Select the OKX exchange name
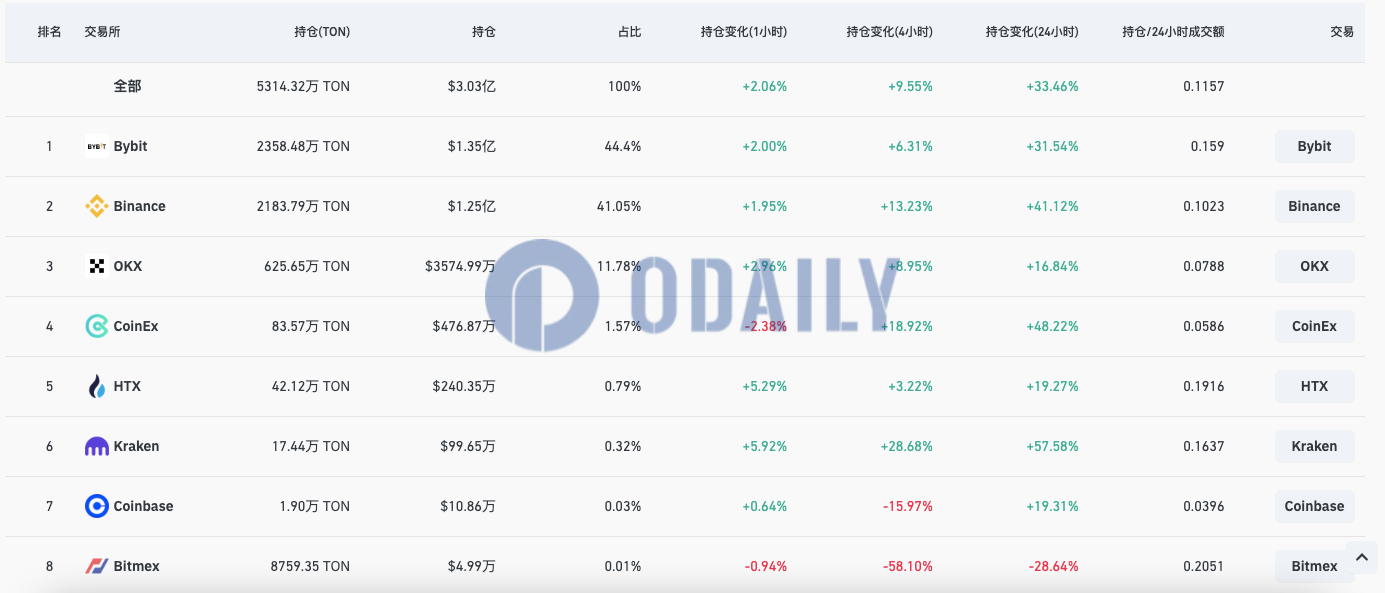Viewport: 1385px width, 593px height. 128,266
